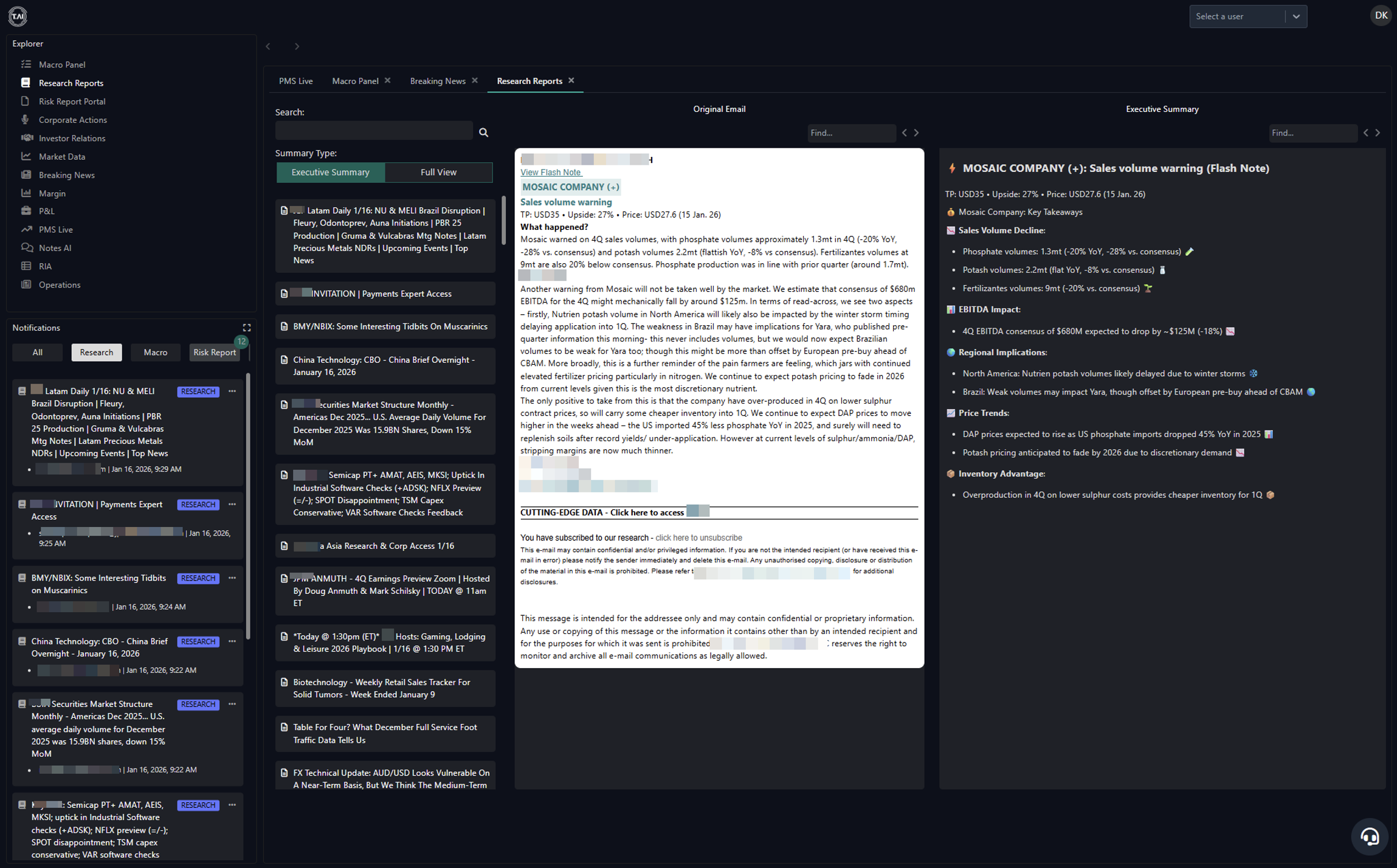This screenshot has height=868, width=1397.
Task: Click the research Search input field
Action: [x=374, y=131]
